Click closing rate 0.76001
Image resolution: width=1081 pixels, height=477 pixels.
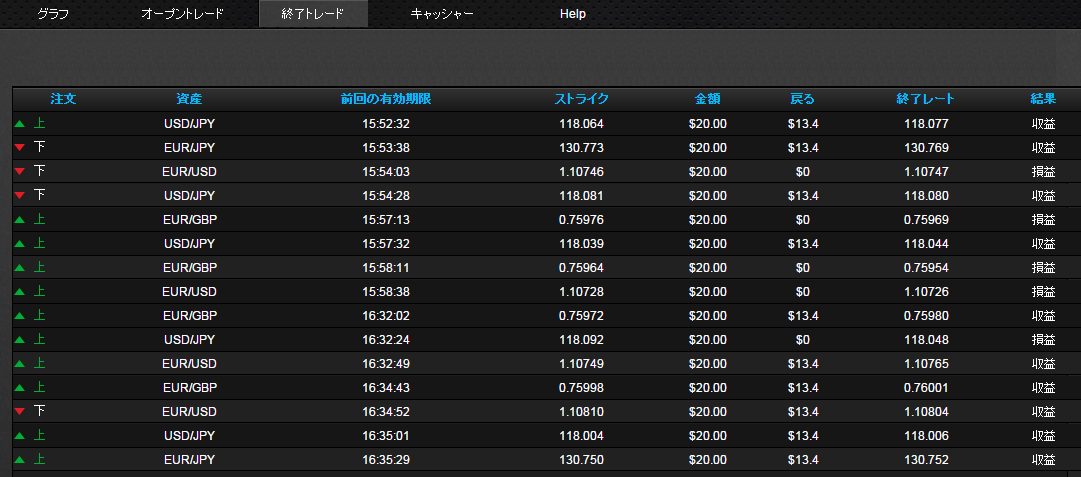tap(927, 387)
